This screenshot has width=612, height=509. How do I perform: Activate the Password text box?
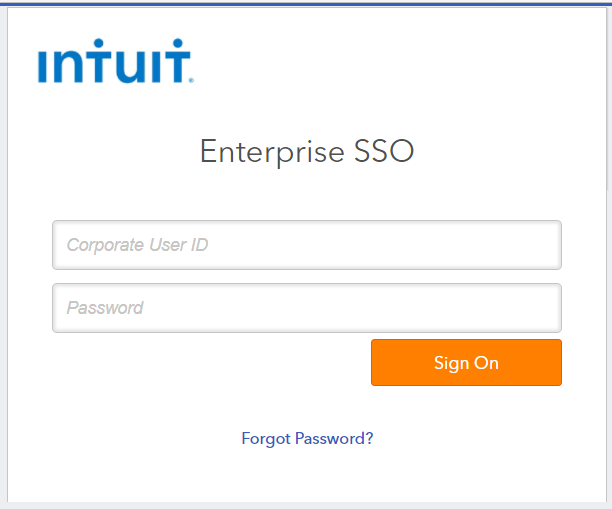tap(306, 308)
